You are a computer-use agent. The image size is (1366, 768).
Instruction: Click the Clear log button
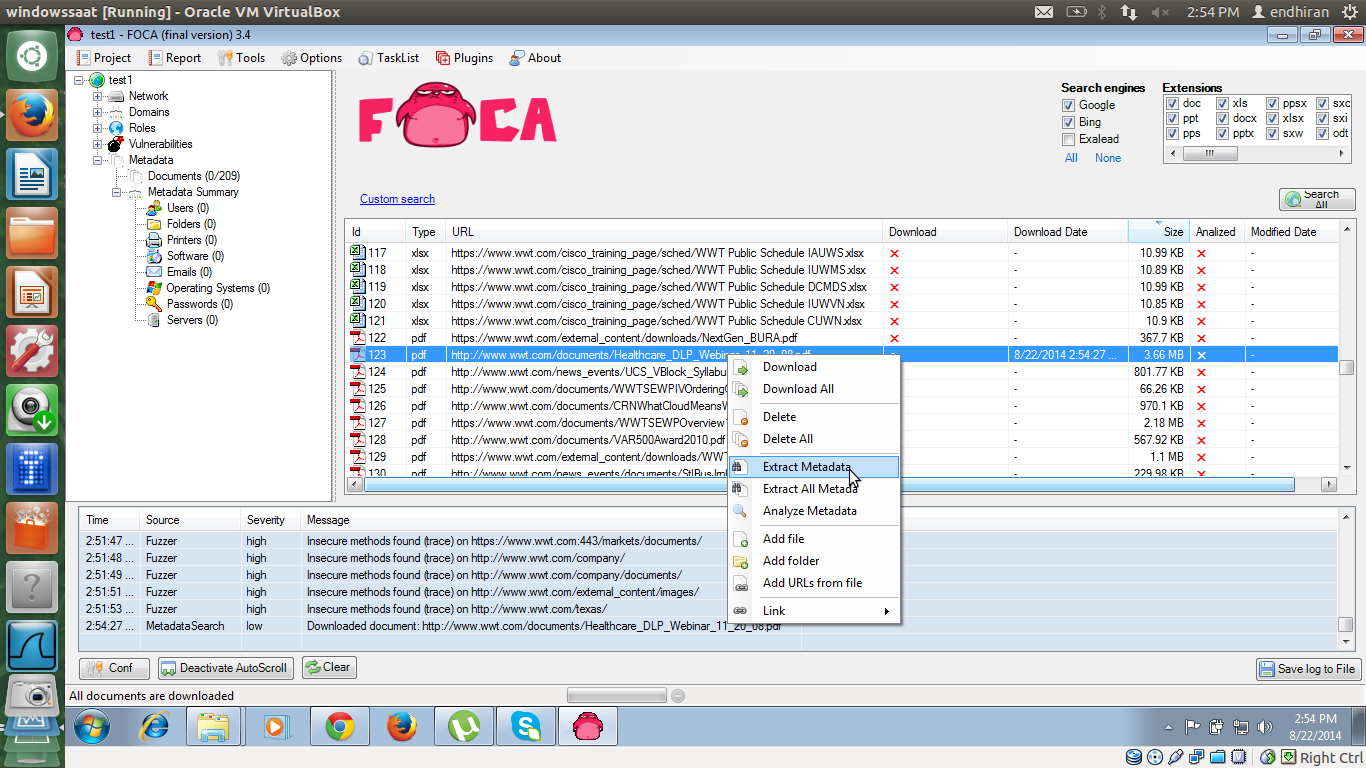pos(329,667)
